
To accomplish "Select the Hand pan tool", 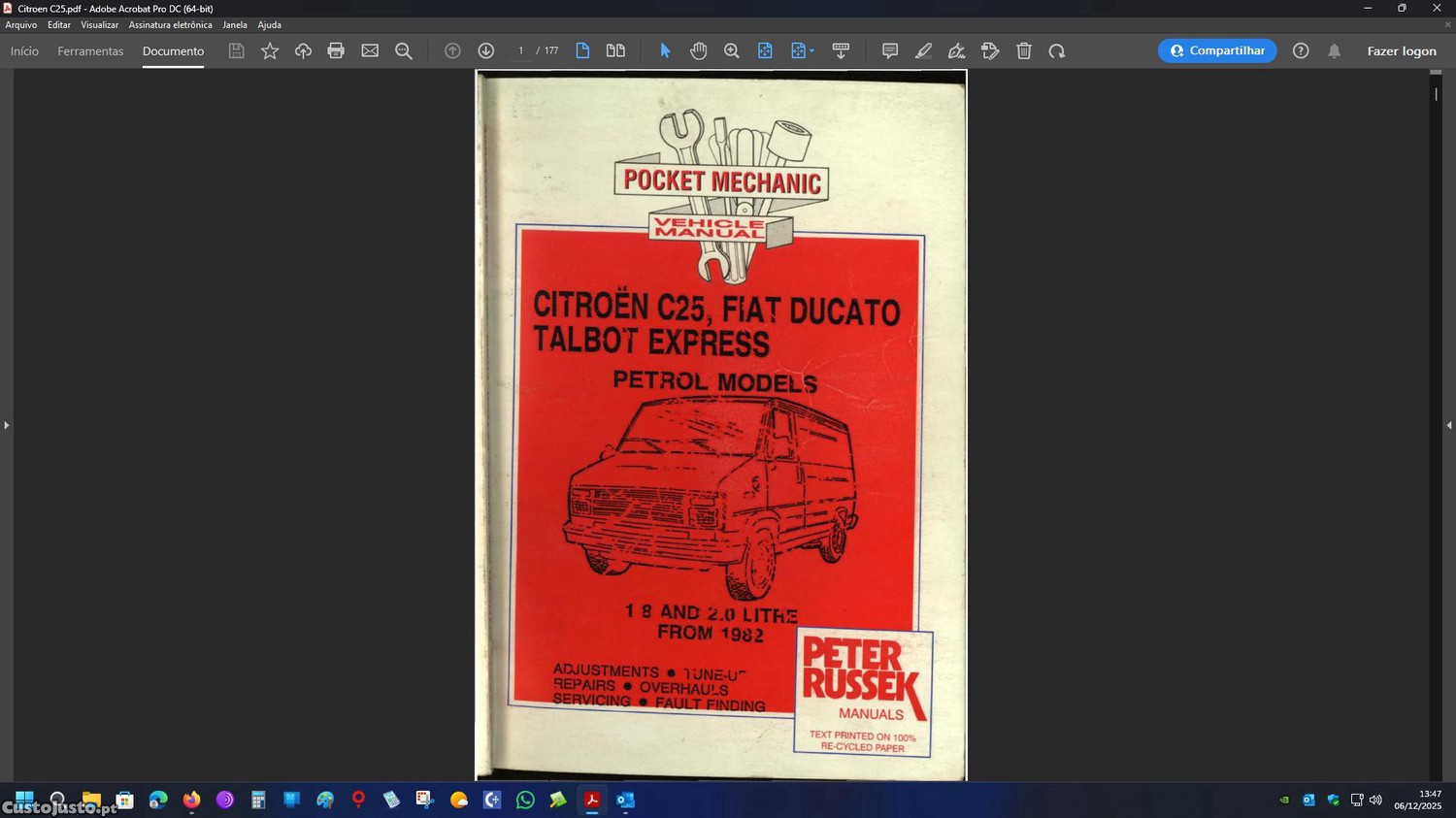I will pyautogui.click(x=698, y=50).
